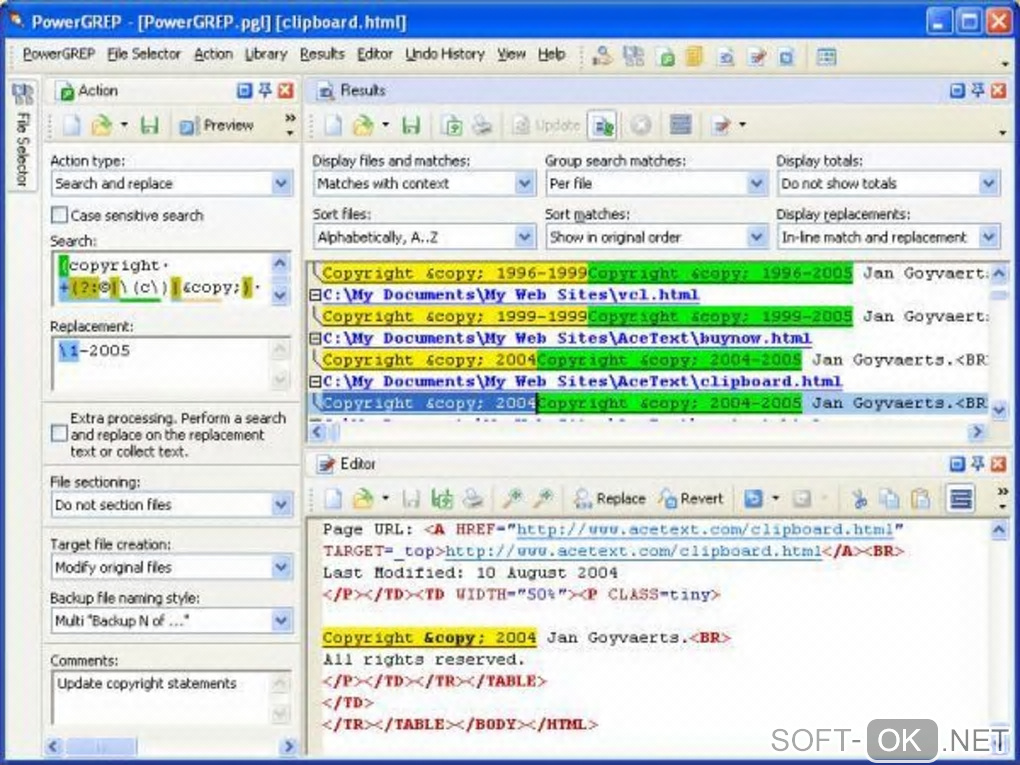
Task: Click the yellow Library icon in main toolbar
Action: 695,57
